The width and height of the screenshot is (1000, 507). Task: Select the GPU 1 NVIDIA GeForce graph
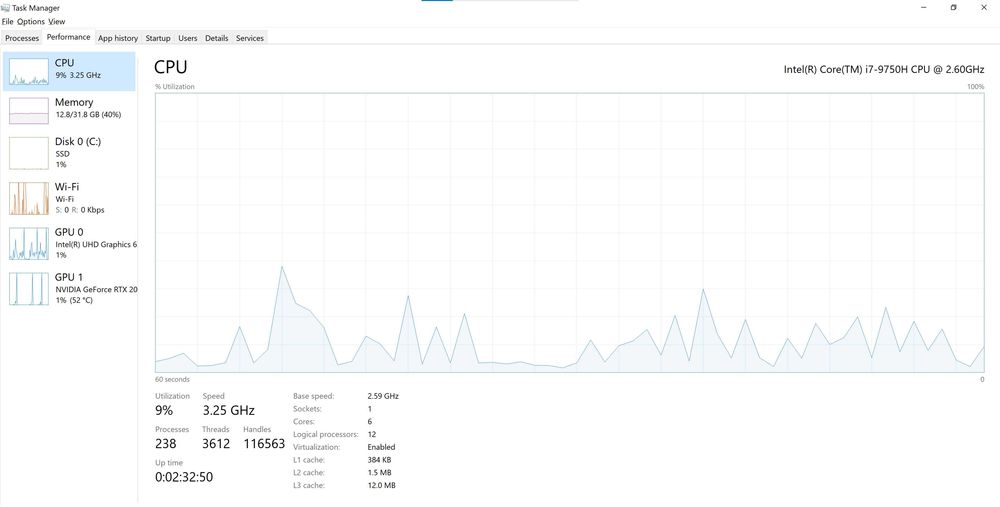click(29, 289)
